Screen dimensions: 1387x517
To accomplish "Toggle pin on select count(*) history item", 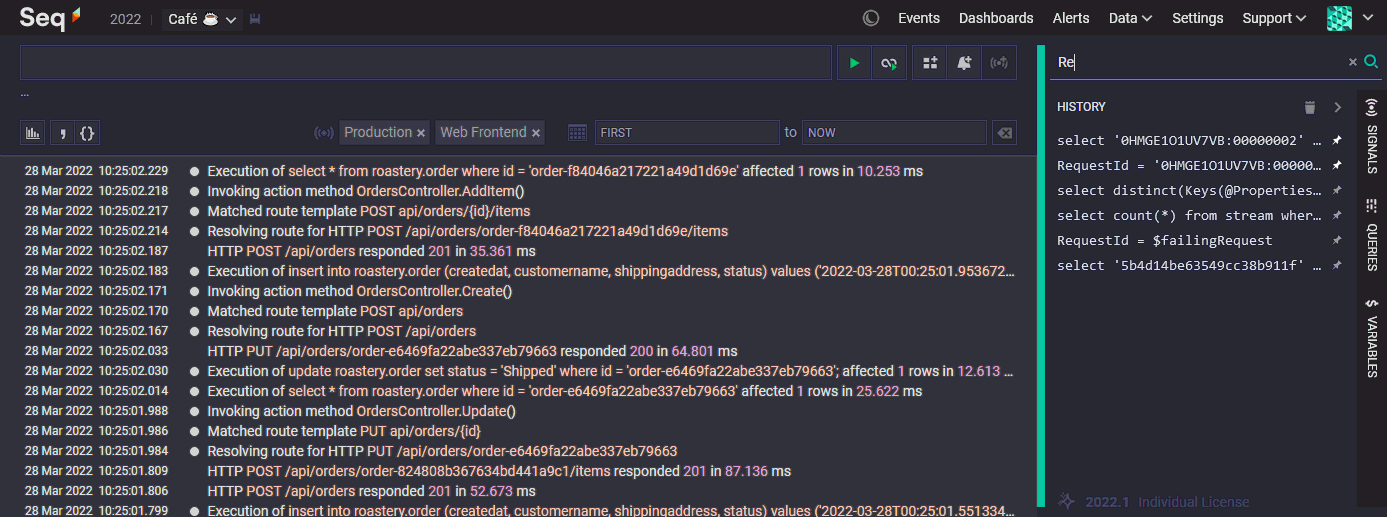I will (x=1337, y=215).
